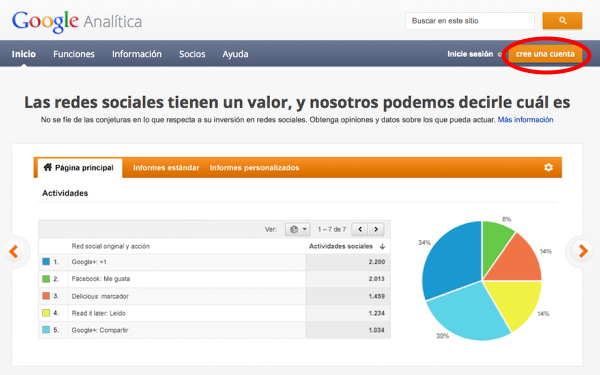The width and height of the screenshot is (600, 375).
Task: Click the green Facebook Me gusta swatch
Action: point(46,279)
